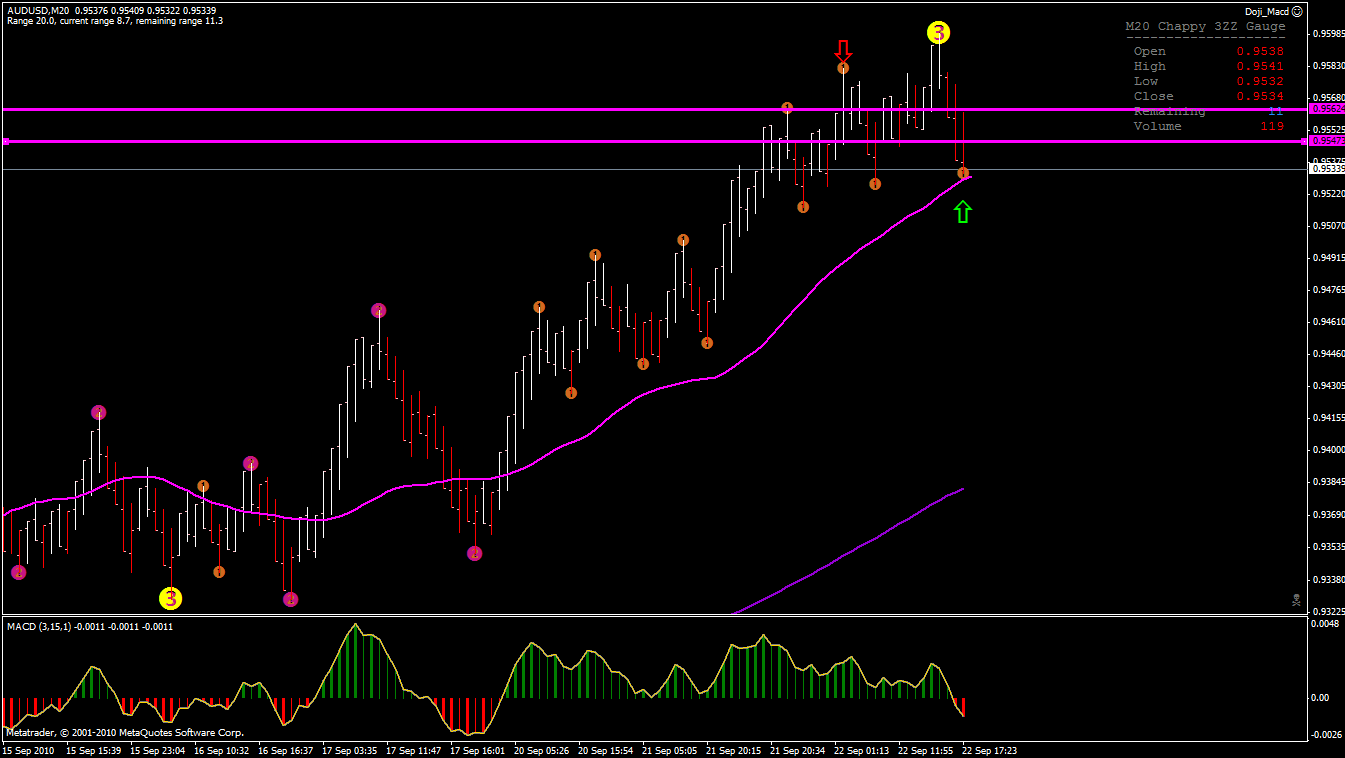Image resolution: width=1345 pixels, height=758 pixels.
Task: Click the '17 Sep 03:35' time axis label
Action: tap(350, 750)
